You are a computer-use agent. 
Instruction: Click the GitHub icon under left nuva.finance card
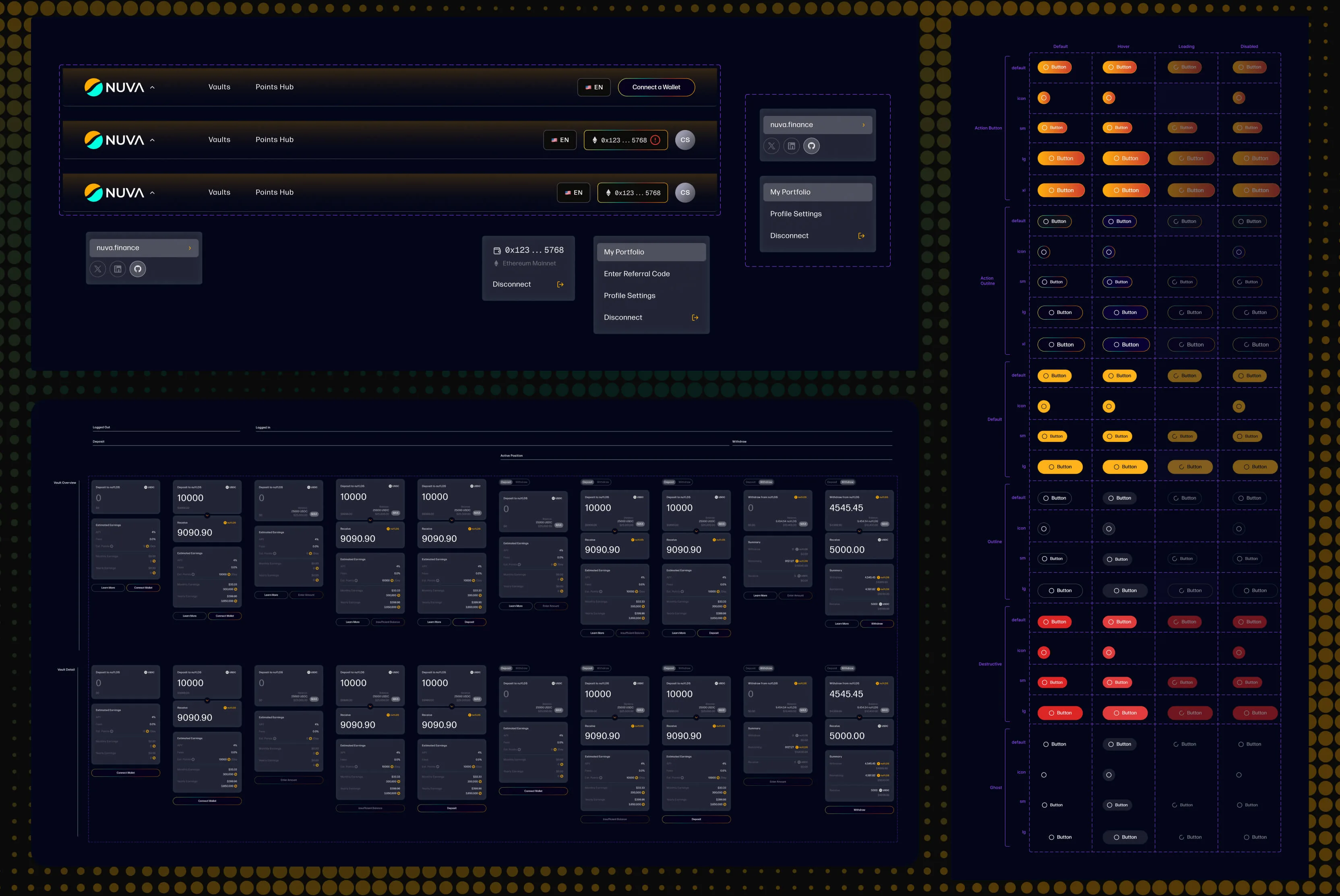click(138, 269)
